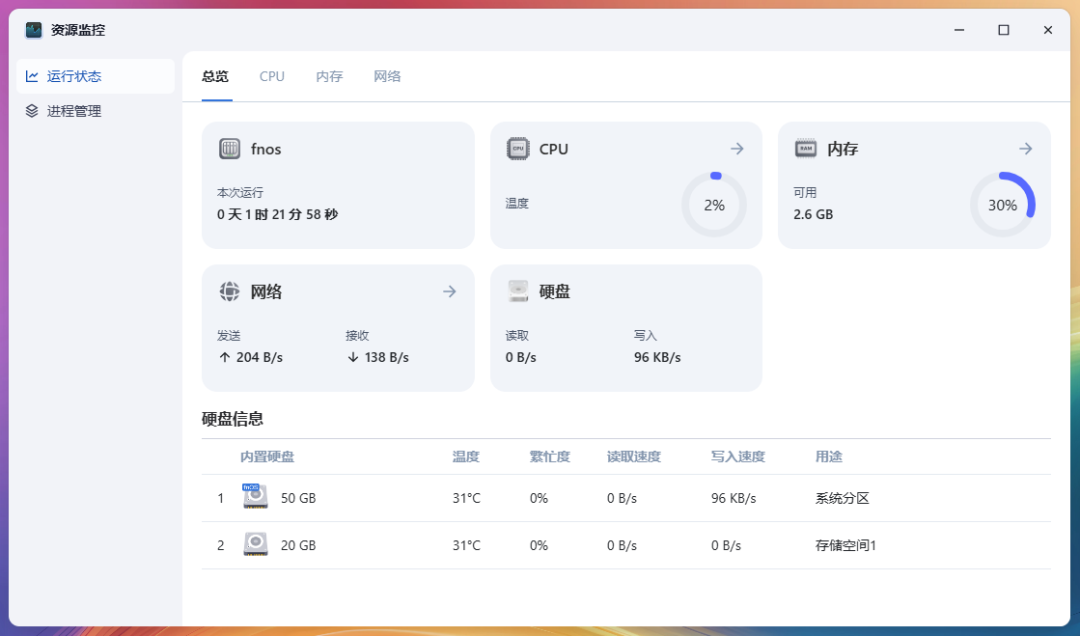Image resolution: width=1080 pixels, height=636 pixels.
Task: Click the 50 GB disk size text
Action: pos(298,498)
